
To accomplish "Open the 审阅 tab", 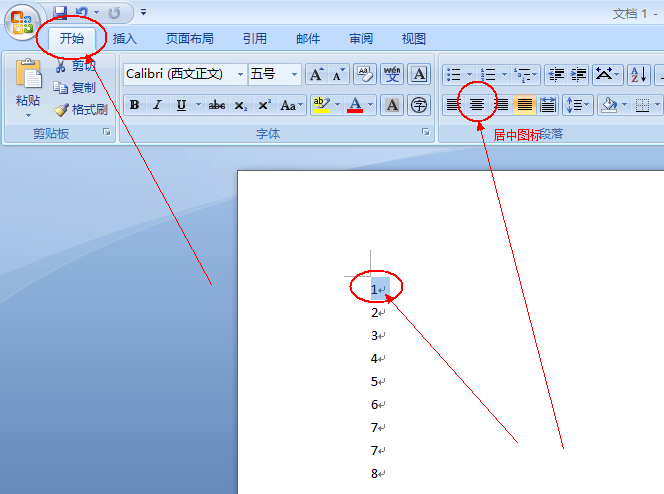I will pos(361,39).
